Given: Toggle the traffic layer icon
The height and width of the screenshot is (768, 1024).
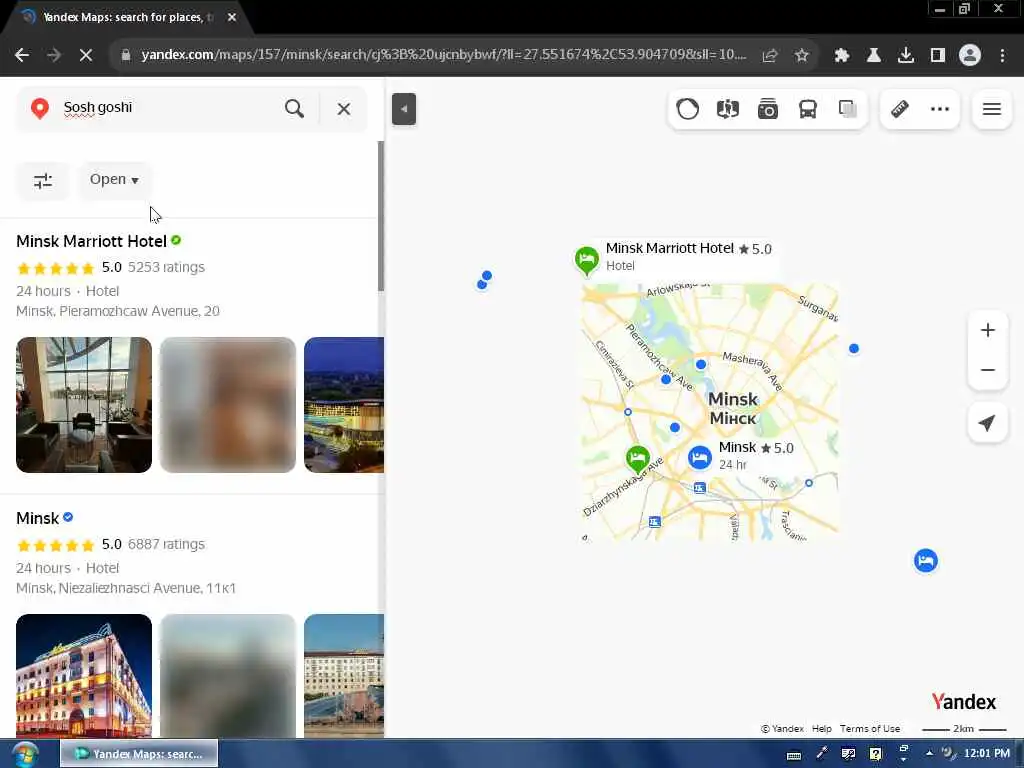Looking at the screenshot, I should coord(688,109).
